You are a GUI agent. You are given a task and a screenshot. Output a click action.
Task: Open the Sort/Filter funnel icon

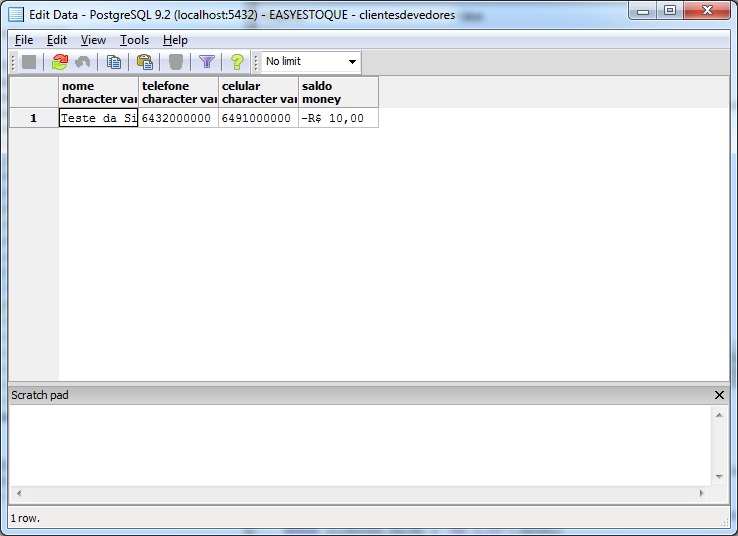pyautogui.click(x=206, y=62)
